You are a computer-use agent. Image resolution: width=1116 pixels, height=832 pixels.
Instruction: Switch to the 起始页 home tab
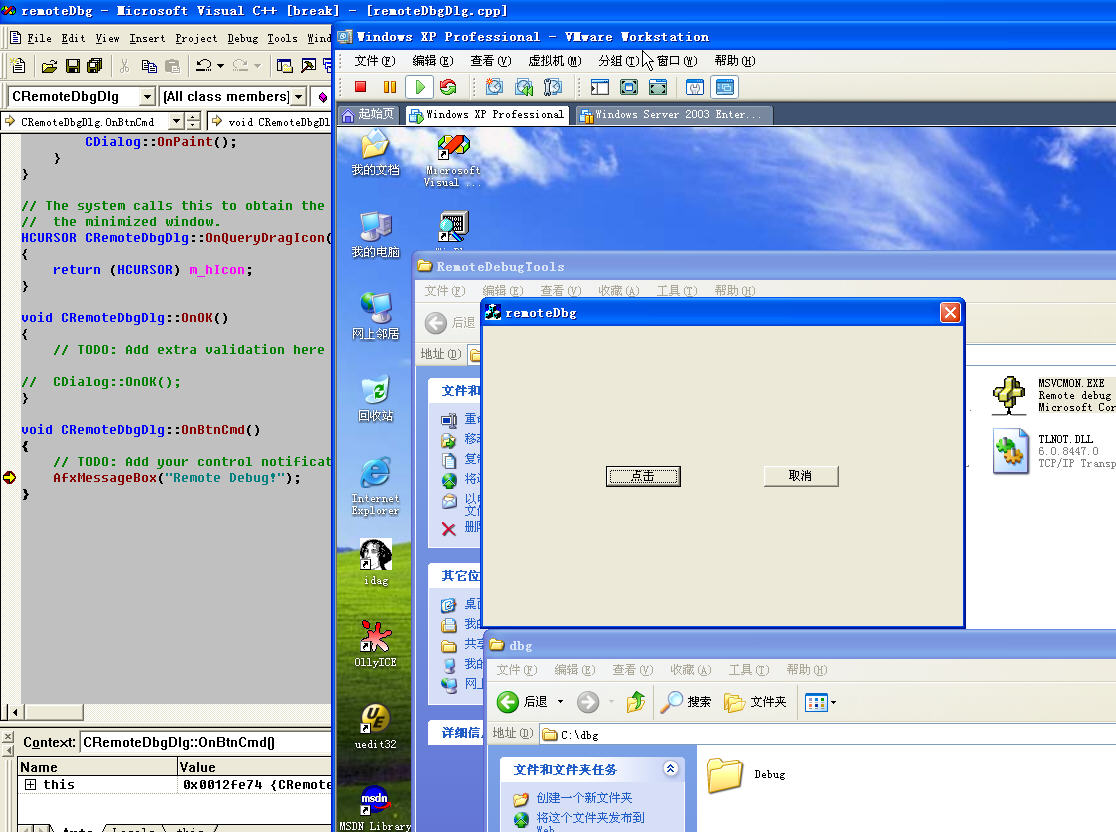tap(369, 115)
